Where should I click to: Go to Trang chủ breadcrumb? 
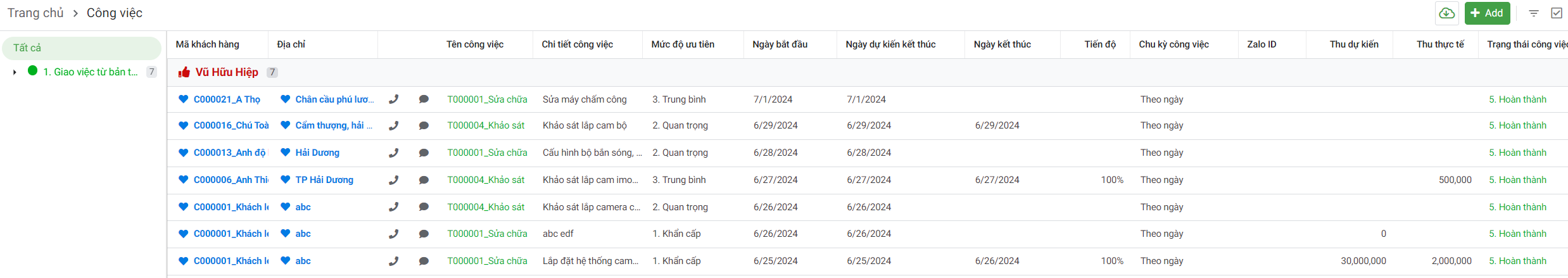35,13
